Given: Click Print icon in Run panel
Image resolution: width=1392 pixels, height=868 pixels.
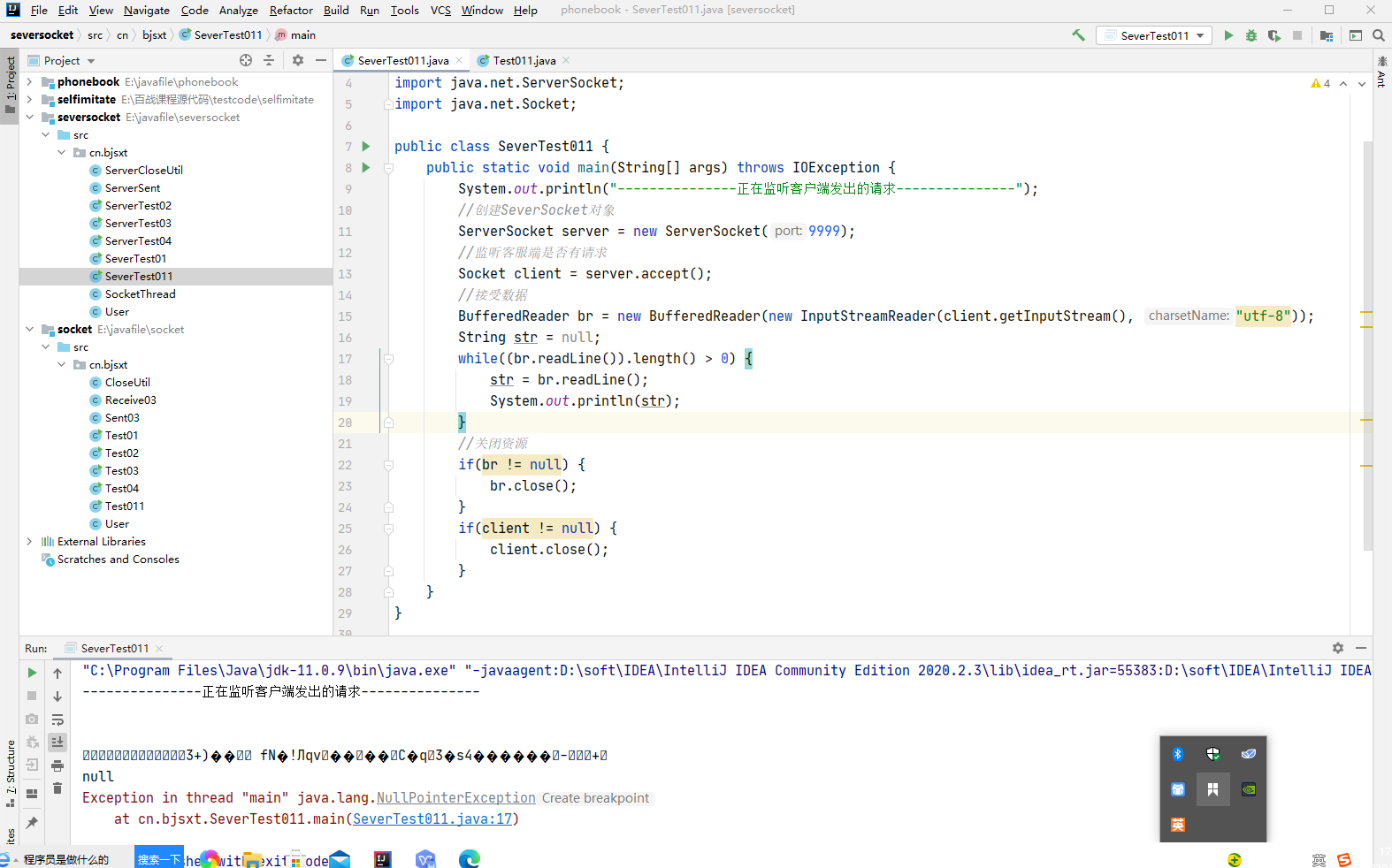Looking at the screenshot, I should [57, 765].
